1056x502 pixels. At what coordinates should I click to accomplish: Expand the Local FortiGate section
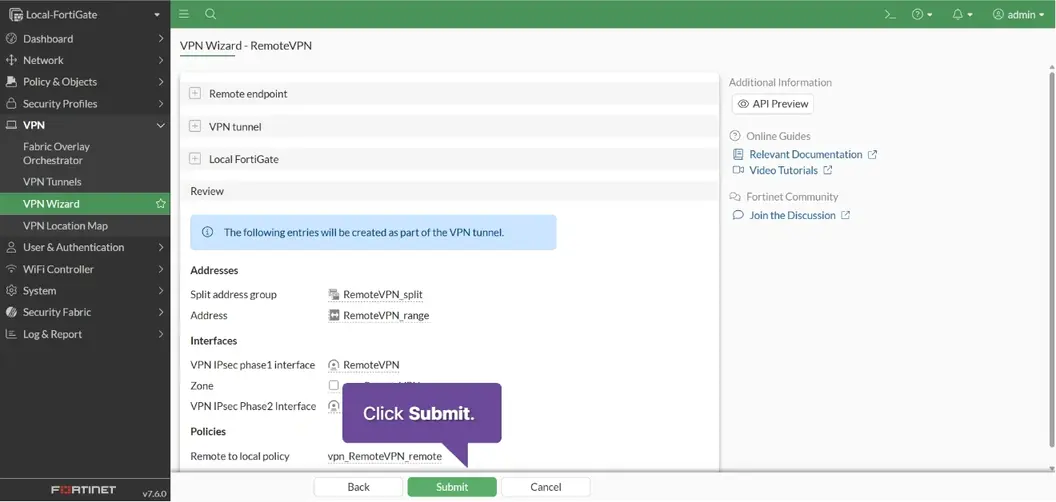[x=195, y=159]
